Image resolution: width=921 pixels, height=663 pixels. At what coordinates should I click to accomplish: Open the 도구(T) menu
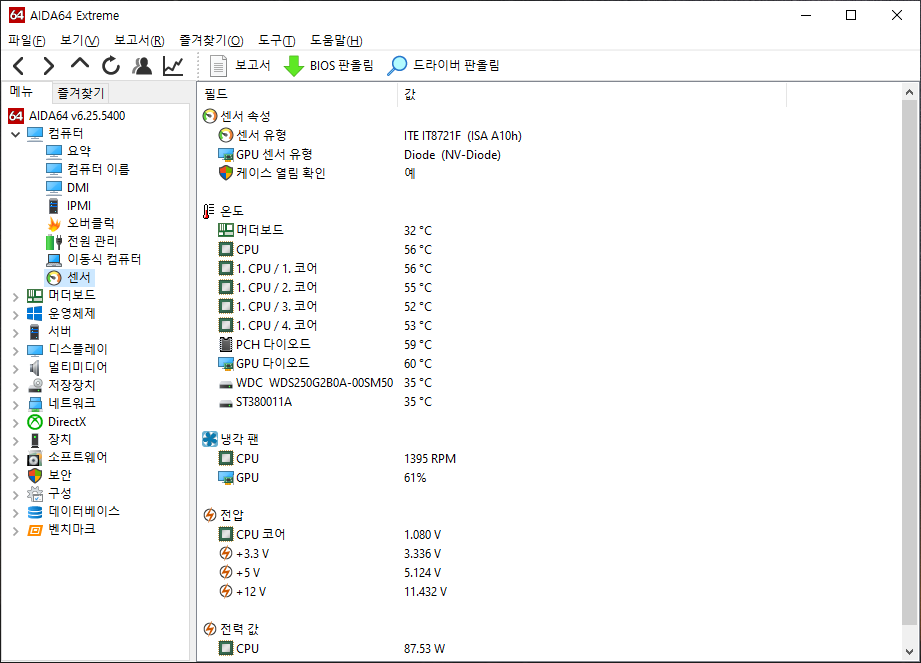click(277, 41)
